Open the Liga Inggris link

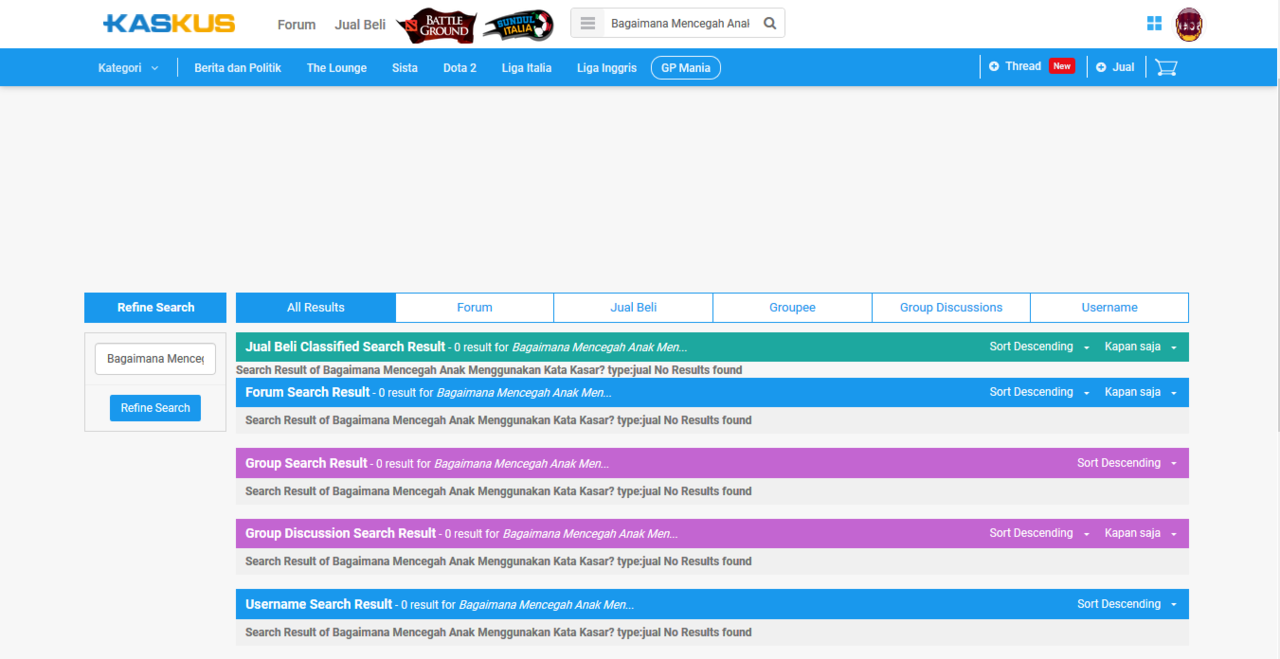(607, 68)
